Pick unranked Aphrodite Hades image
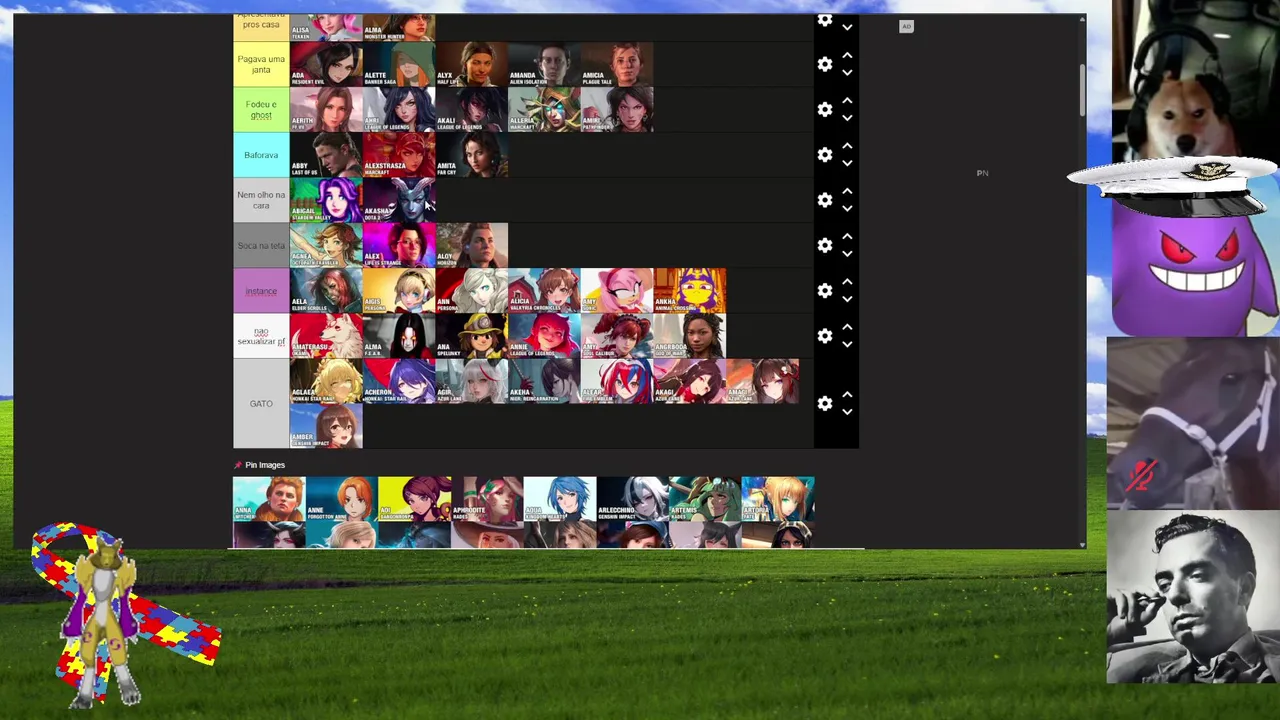This screenshot has width=1280, height=720. 487,499
